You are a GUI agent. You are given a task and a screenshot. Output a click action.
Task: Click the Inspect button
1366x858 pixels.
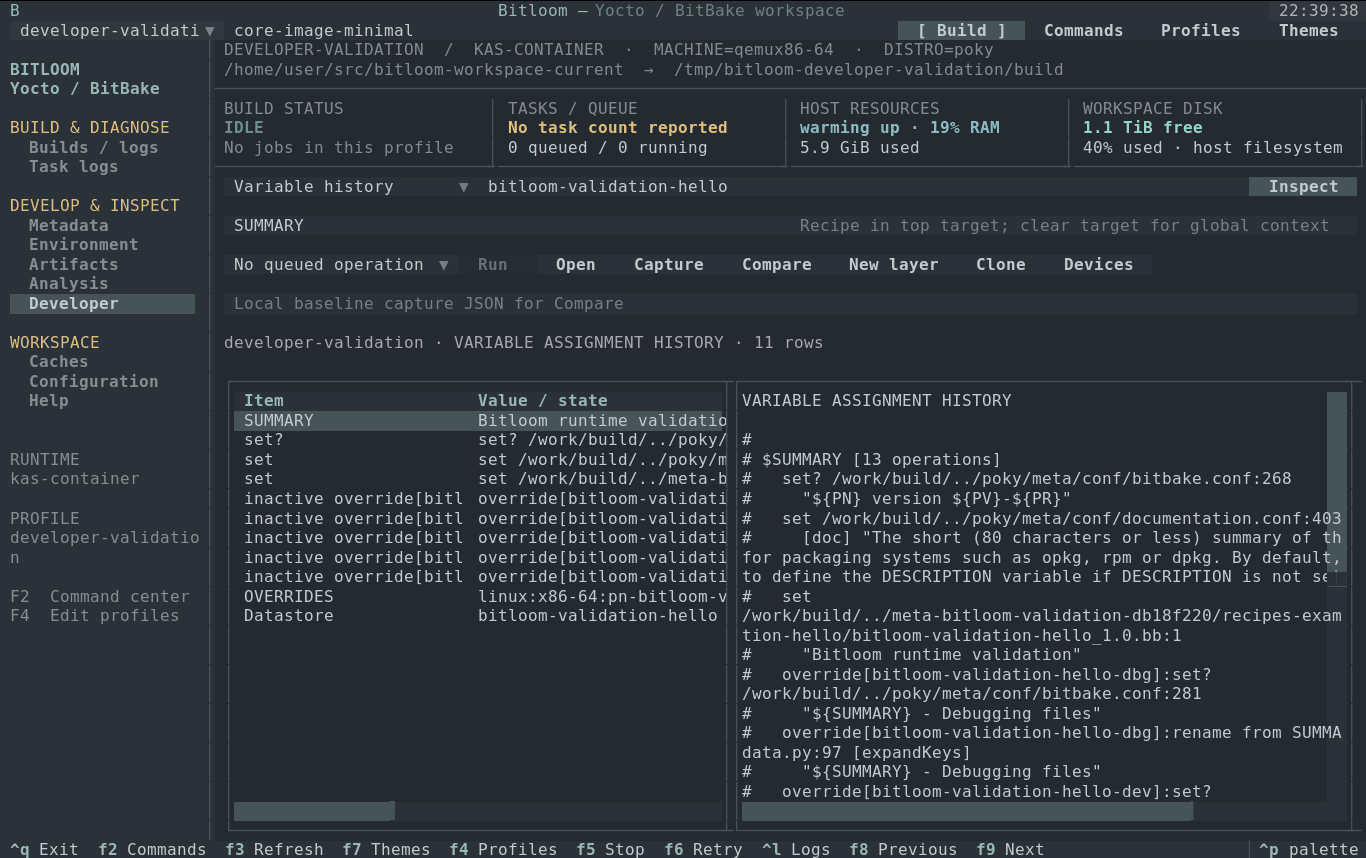click(1303, 187)
